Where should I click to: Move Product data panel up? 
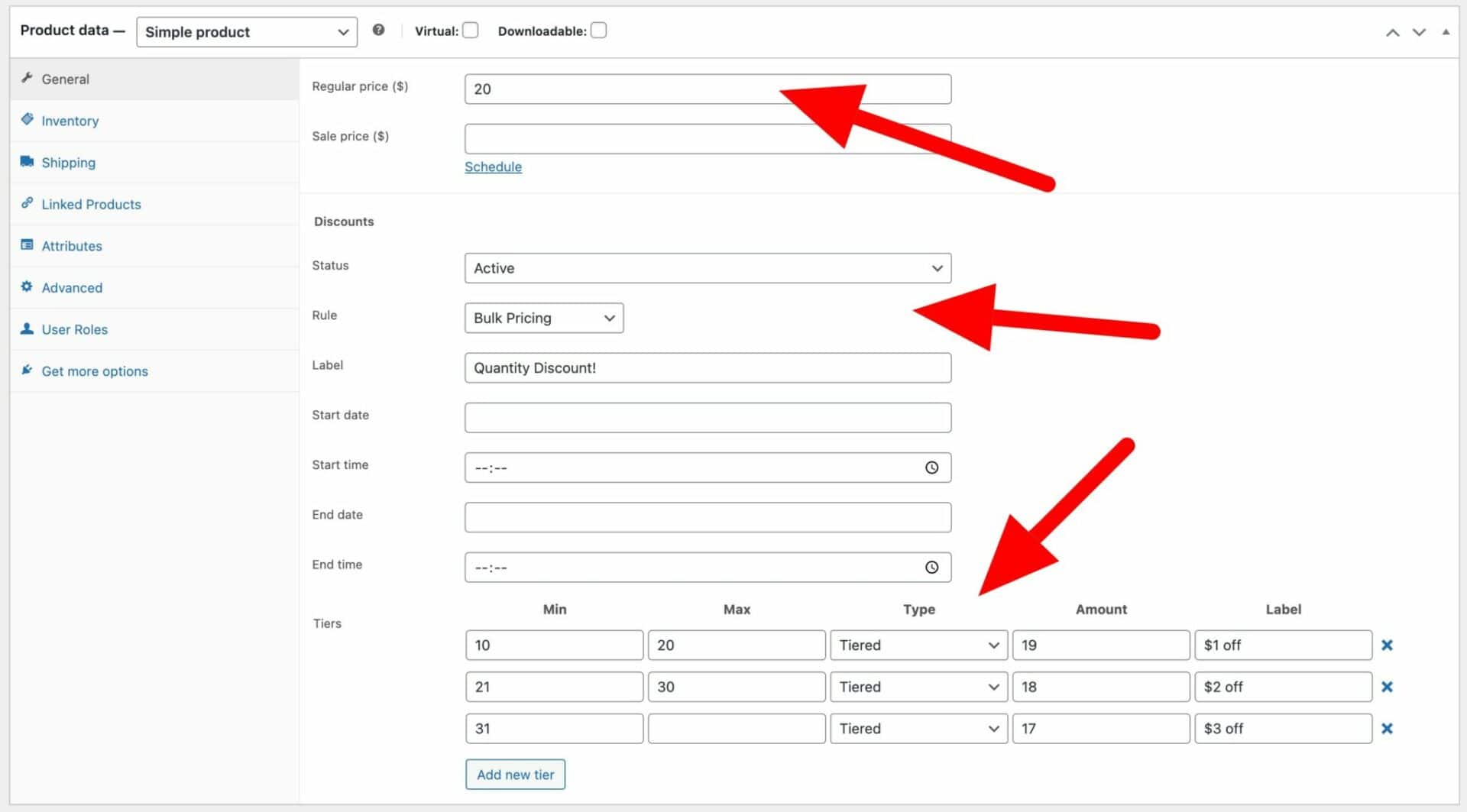click(x=1393, y=32)
